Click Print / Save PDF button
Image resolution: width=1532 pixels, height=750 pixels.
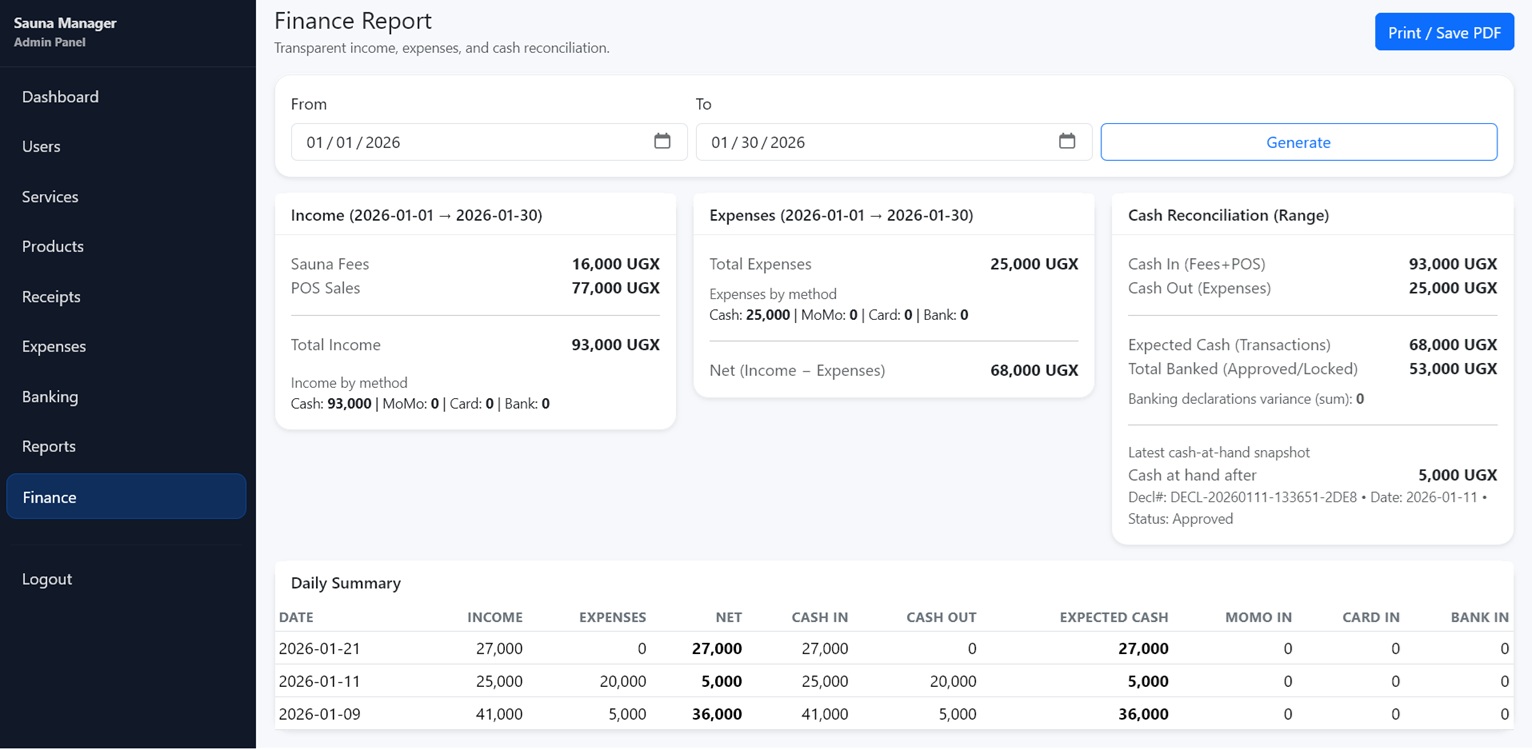click(1444, 33)
